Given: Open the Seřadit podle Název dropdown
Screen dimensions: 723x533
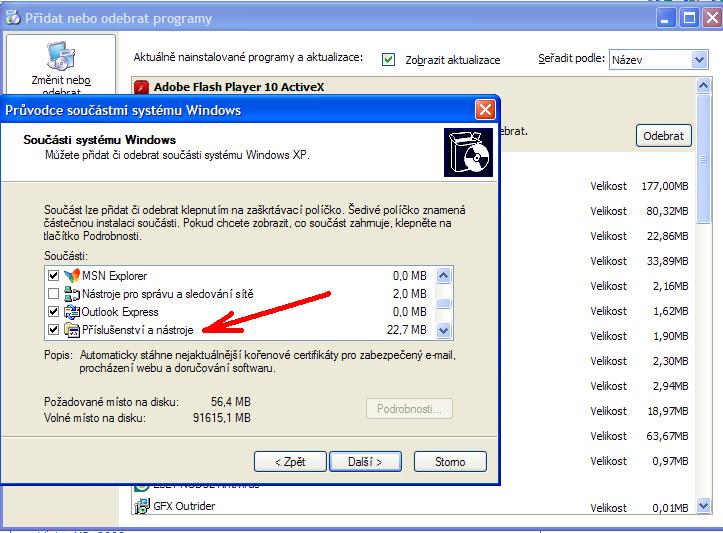Looking at the screenshot, I should pyautogui.click(x=699, y=59).
